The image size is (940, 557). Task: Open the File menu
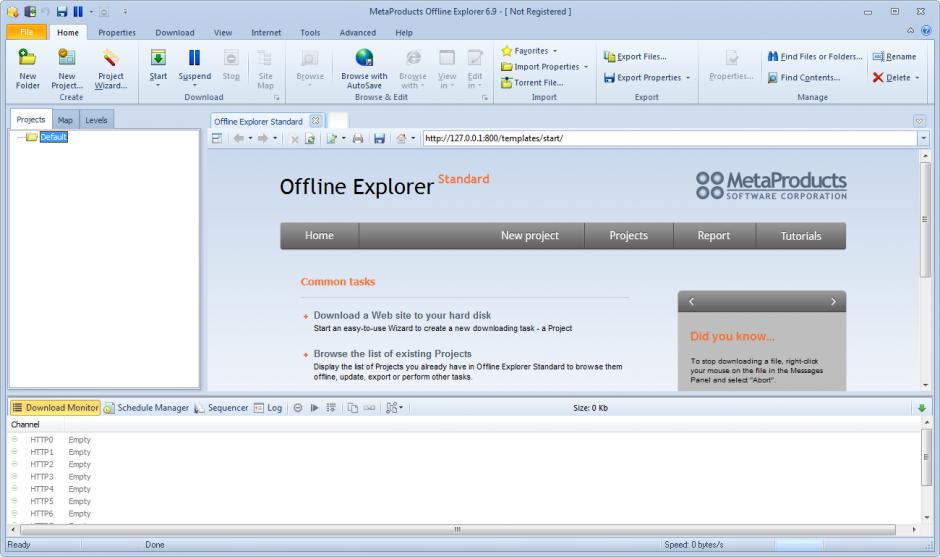pyautogui.click(x=26, y=32)
